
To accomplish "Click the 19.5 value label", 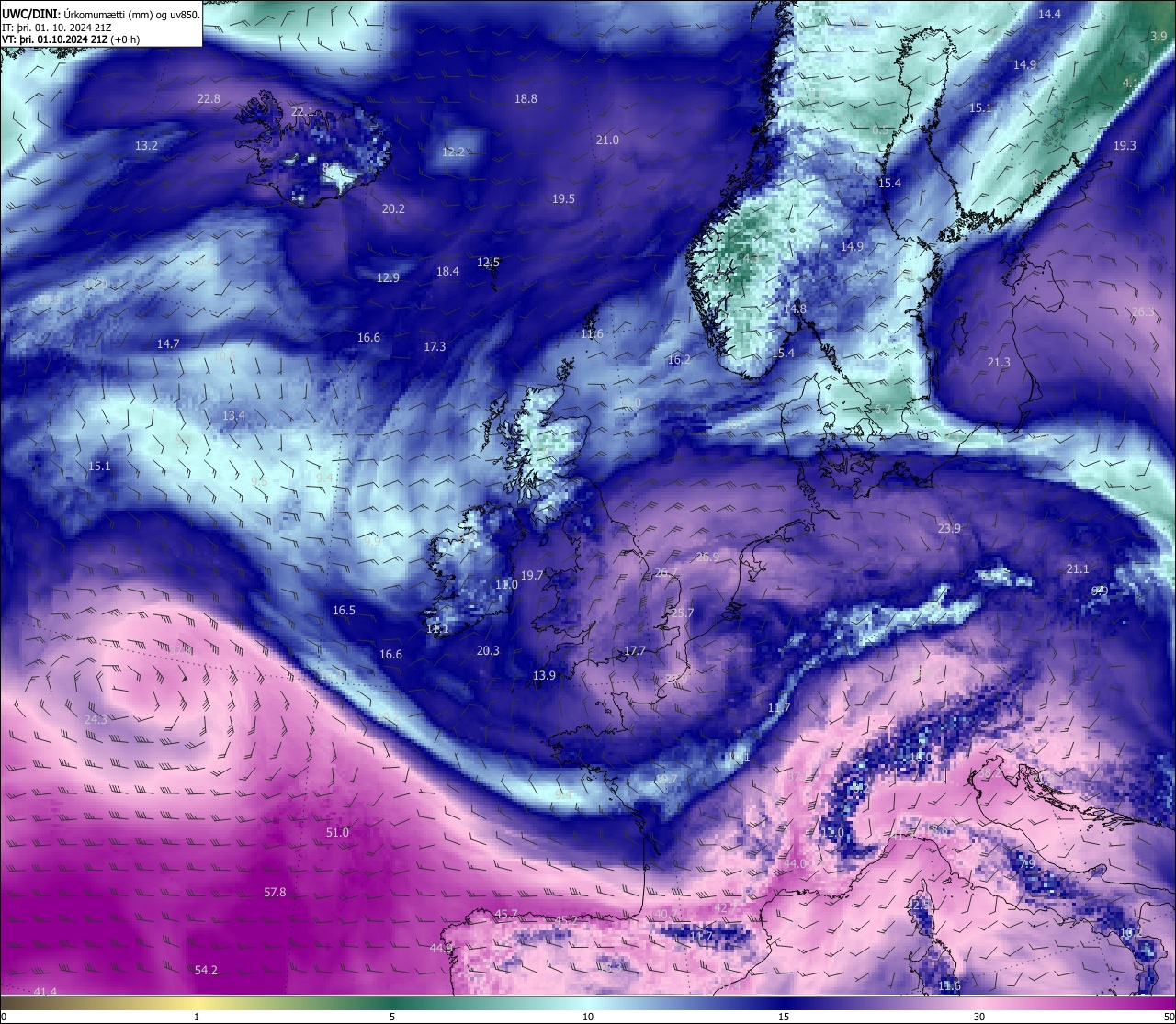I will tap(563, 198).
